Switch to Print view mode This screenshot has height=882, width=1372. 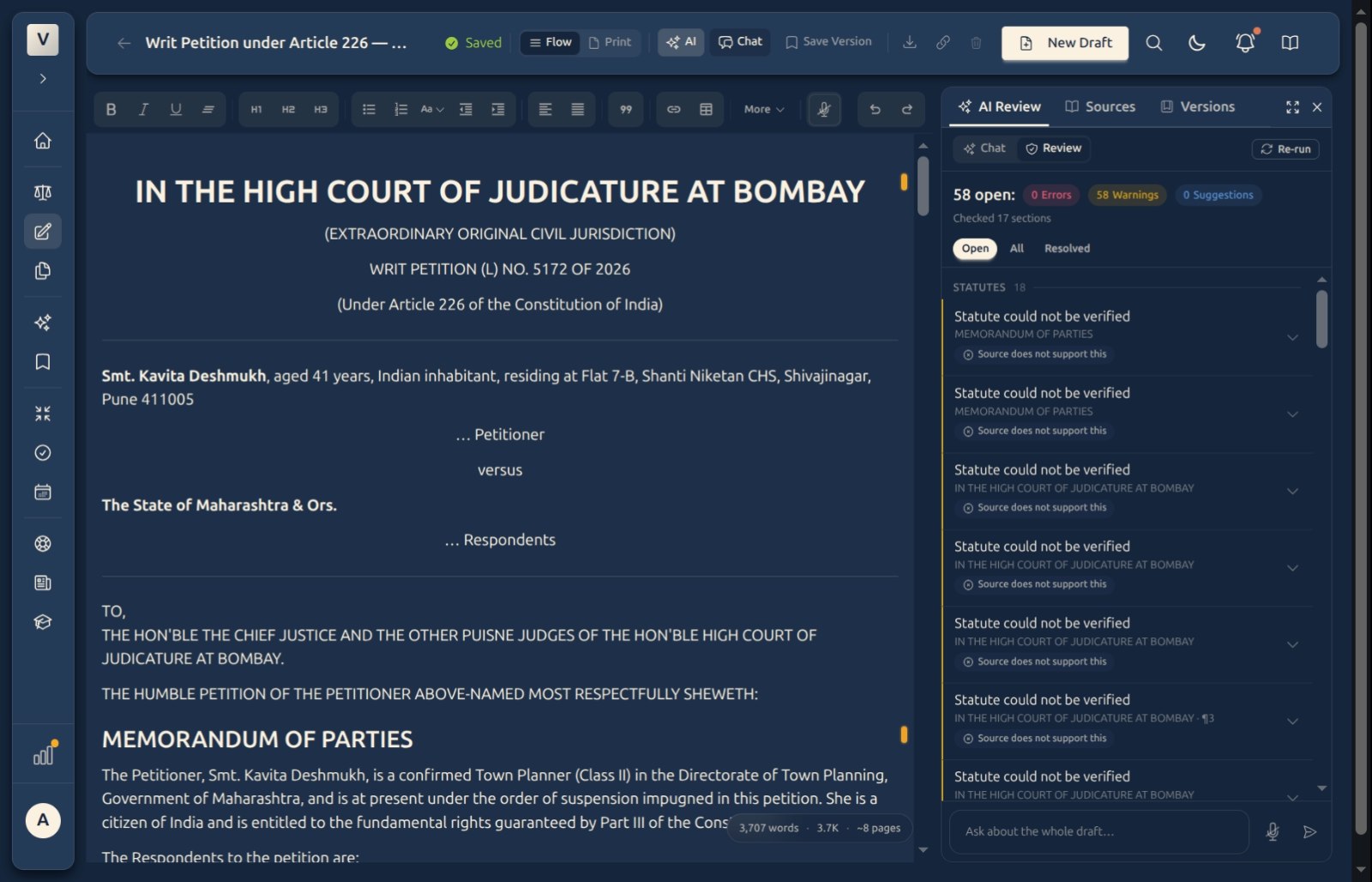610,42
